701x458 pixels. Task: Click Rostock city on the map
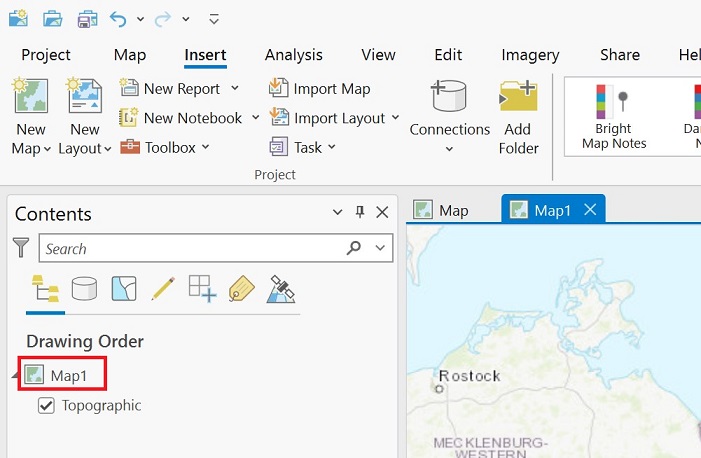(x=469, y=376)
